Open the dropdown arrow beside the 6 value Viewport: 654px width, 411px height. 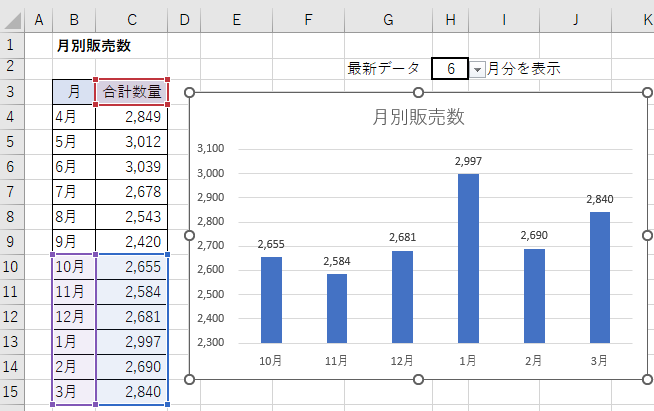tap(478, 69)
